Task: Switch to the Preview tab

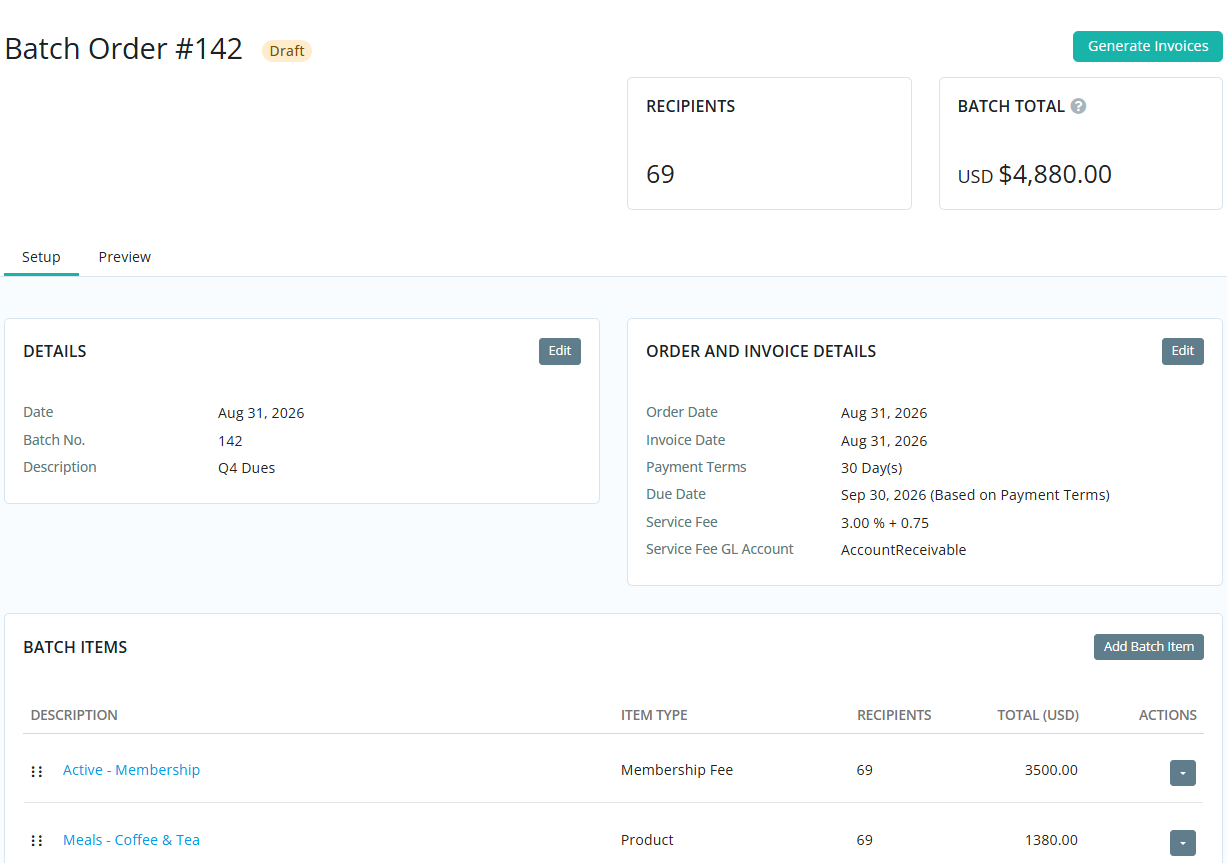Action: coord(125,257)
